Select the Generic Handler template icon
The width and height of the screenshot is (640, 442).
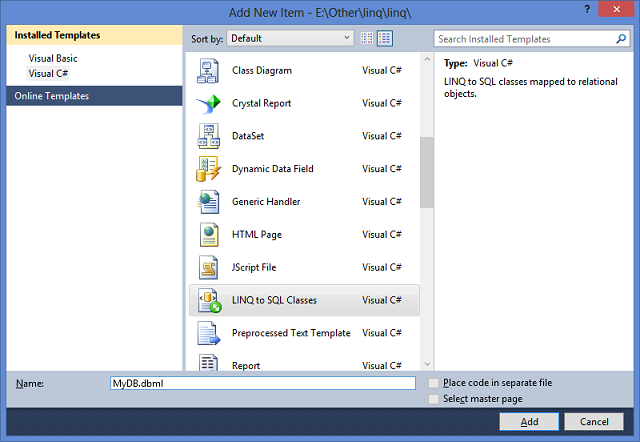point(209,202)
